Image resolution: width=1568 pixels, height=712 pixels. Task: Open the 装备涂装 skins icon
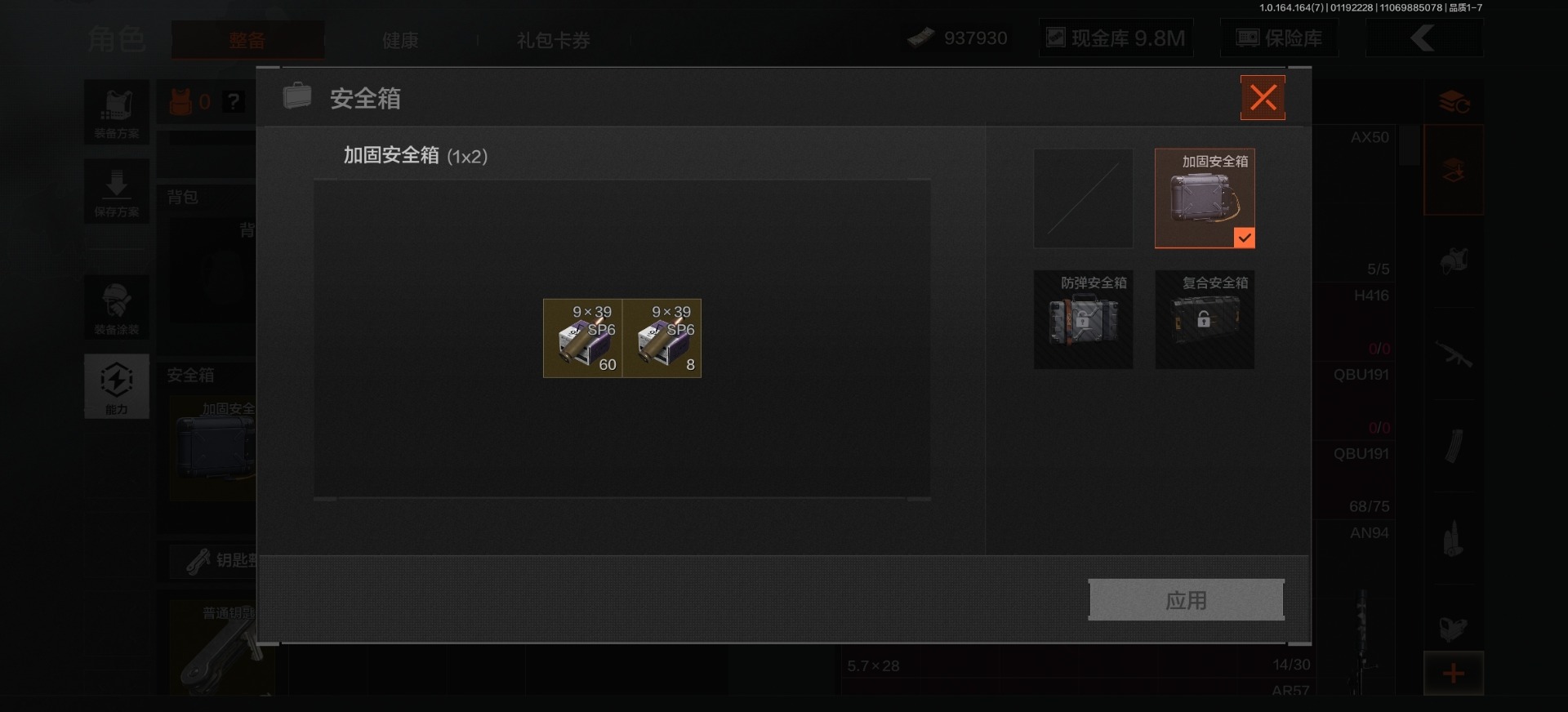tap(117, 308)
